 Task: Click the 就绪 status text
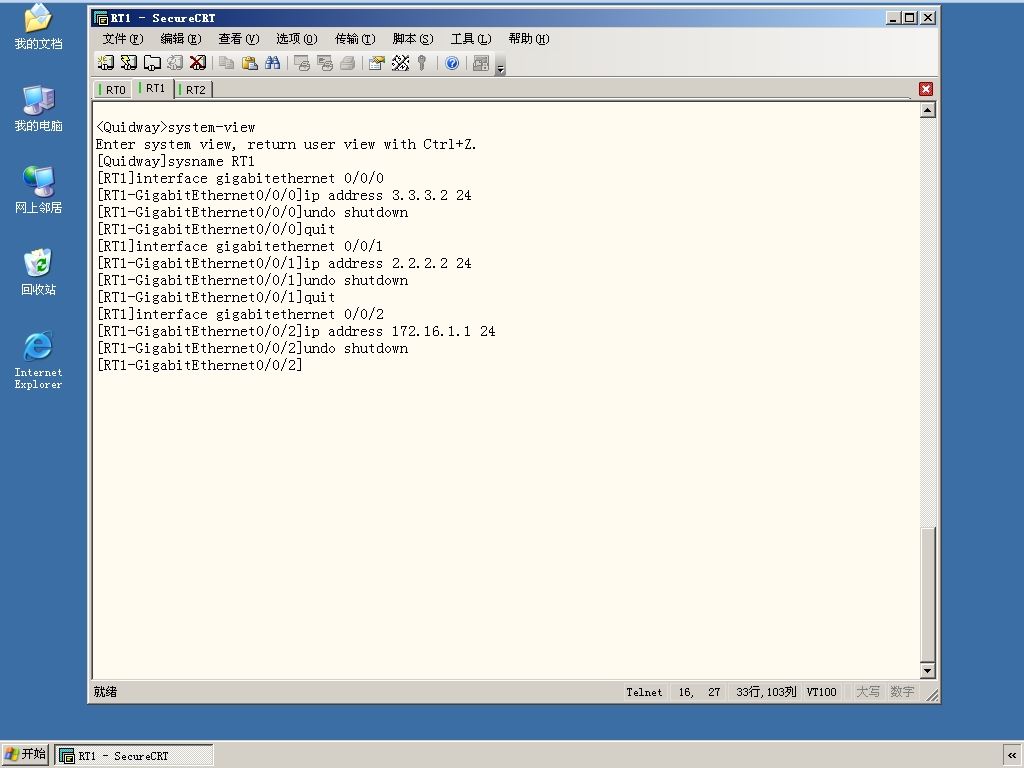(x=105, y=692)
